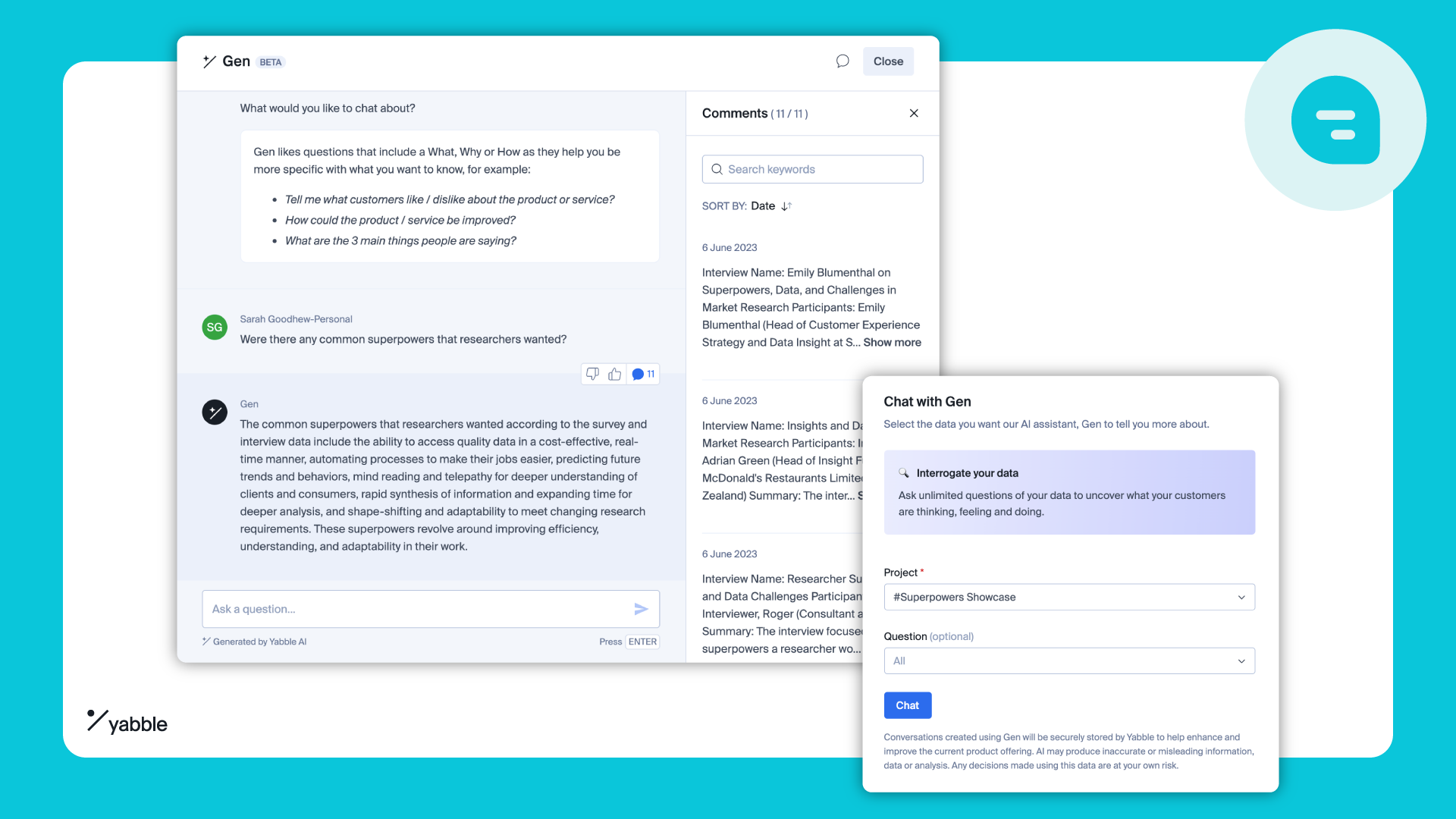Click the Close button in header

click(888, 61)
